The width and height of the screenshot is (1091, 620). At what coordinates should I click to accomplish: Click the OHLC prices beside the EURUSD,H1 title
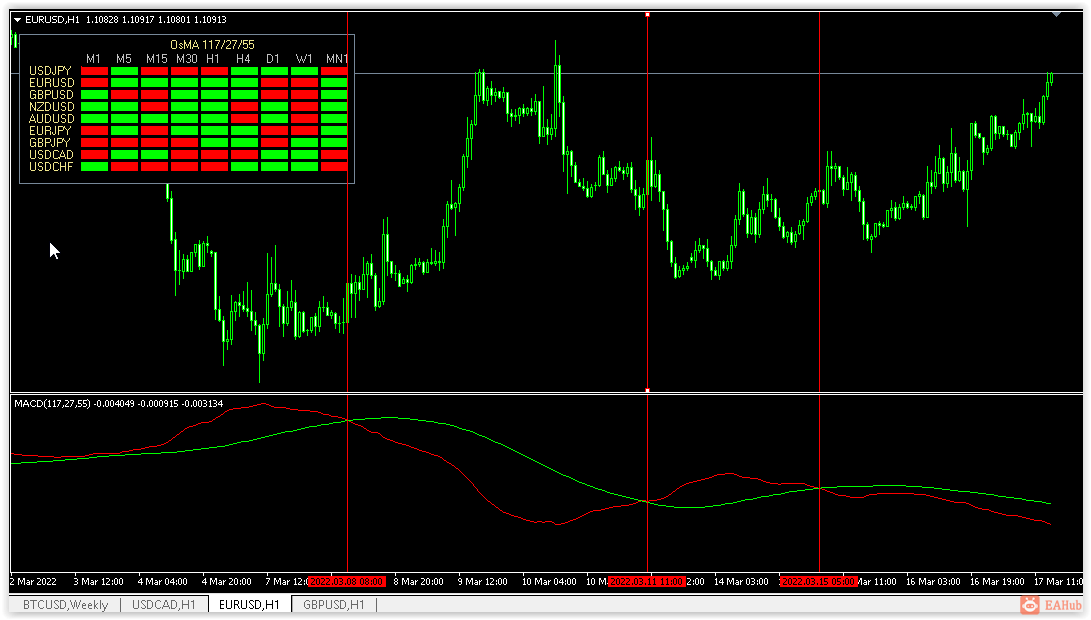click(156, 19)
